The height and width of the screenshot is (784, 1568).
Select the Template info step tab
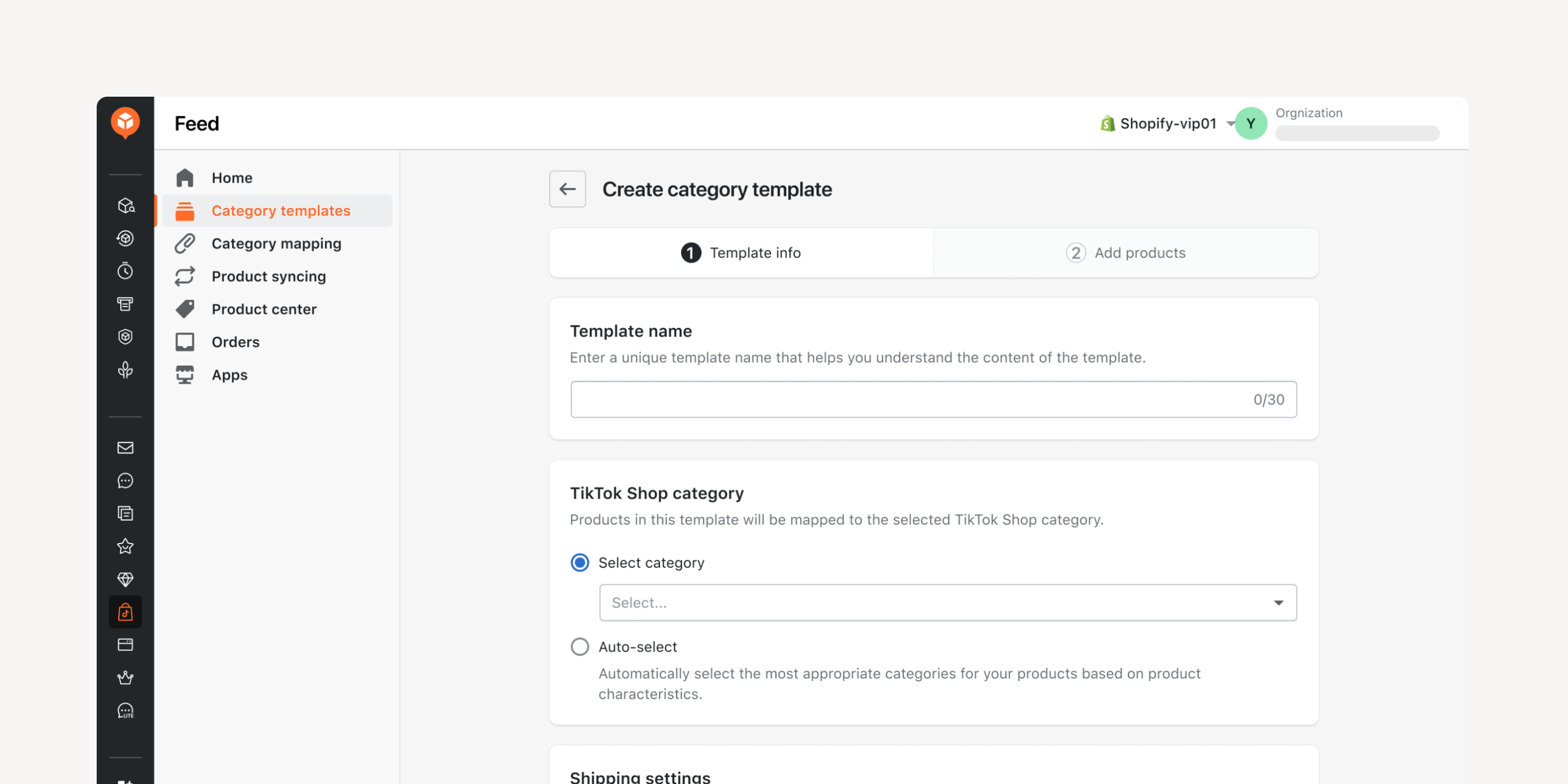[x=741, y=252]
